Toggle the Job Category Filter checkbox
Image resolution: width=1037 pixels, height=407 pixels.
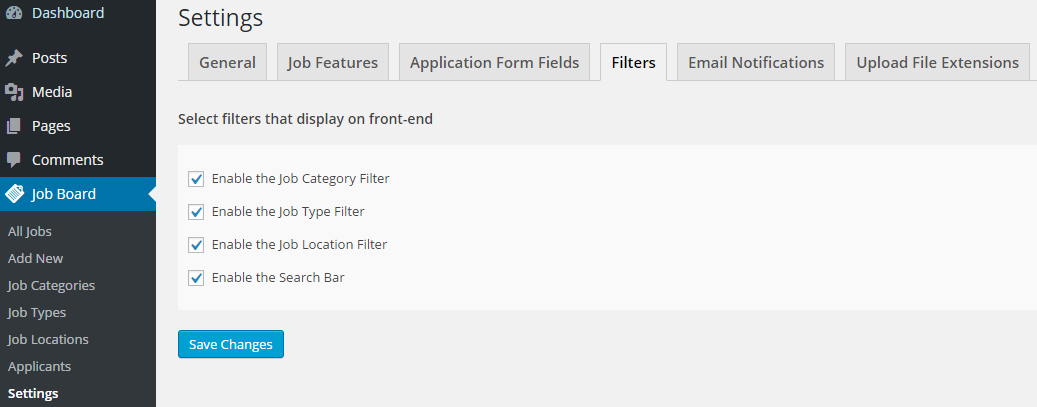coord(196,179)
